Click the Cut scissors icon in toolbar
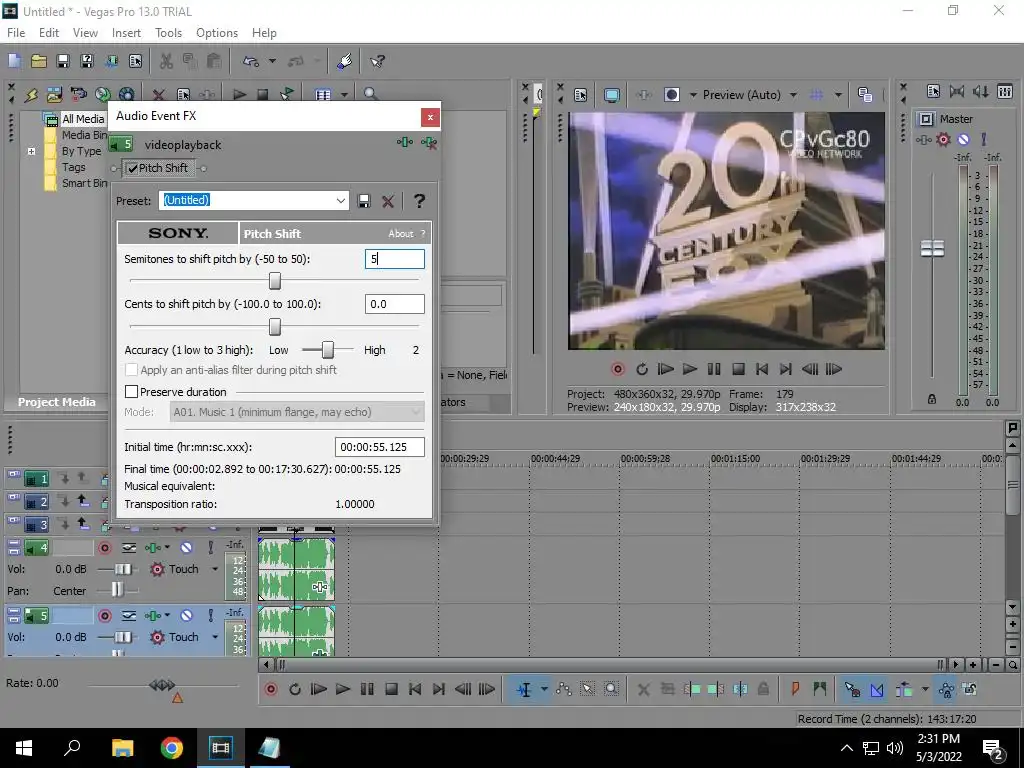Screen dimensions: 1024x768 pyautogui.click(x=166, y=61)
